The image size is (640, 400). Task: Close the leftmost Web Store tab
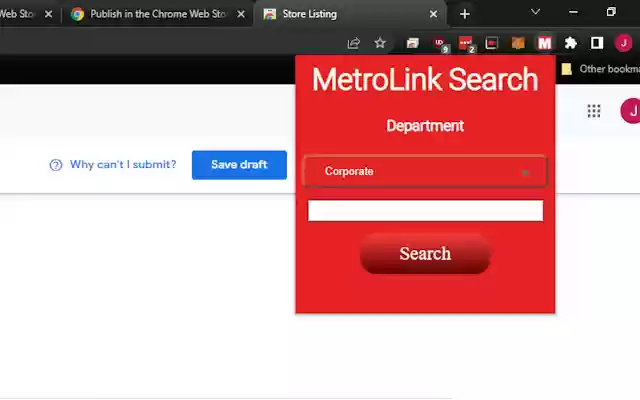[x=49, y=14]
